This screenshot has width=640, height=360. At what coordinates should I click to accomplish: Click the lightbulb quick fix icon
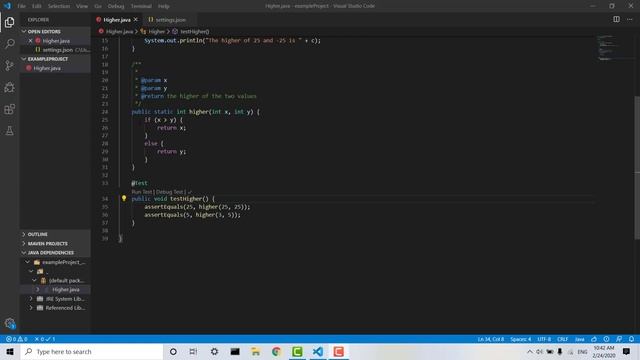point(124,198)
